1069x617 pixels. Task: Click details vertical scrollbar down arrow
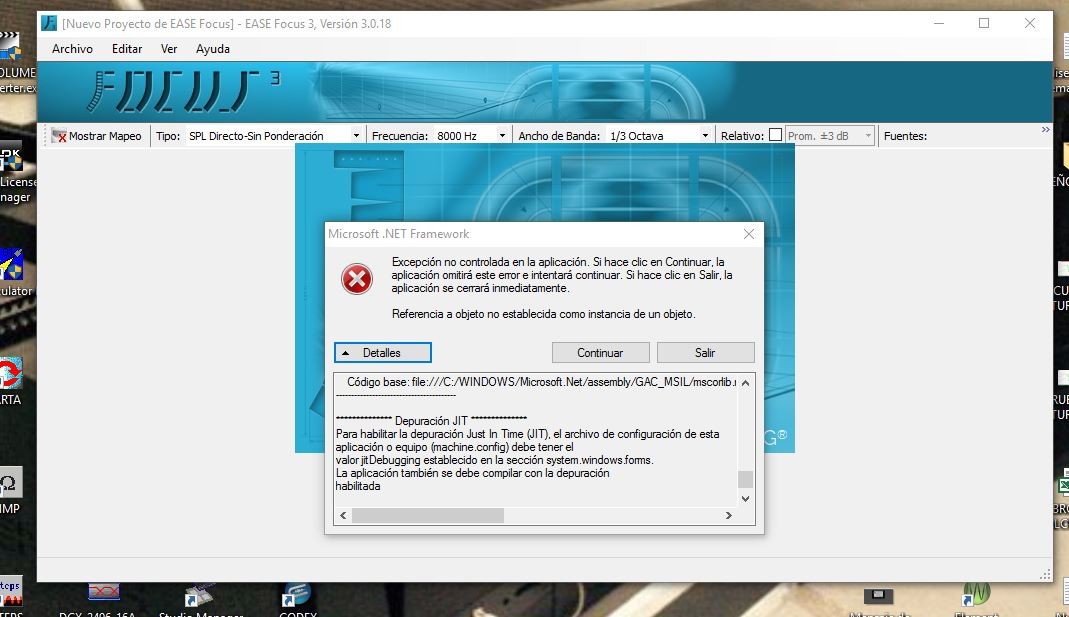coord(745,499)
